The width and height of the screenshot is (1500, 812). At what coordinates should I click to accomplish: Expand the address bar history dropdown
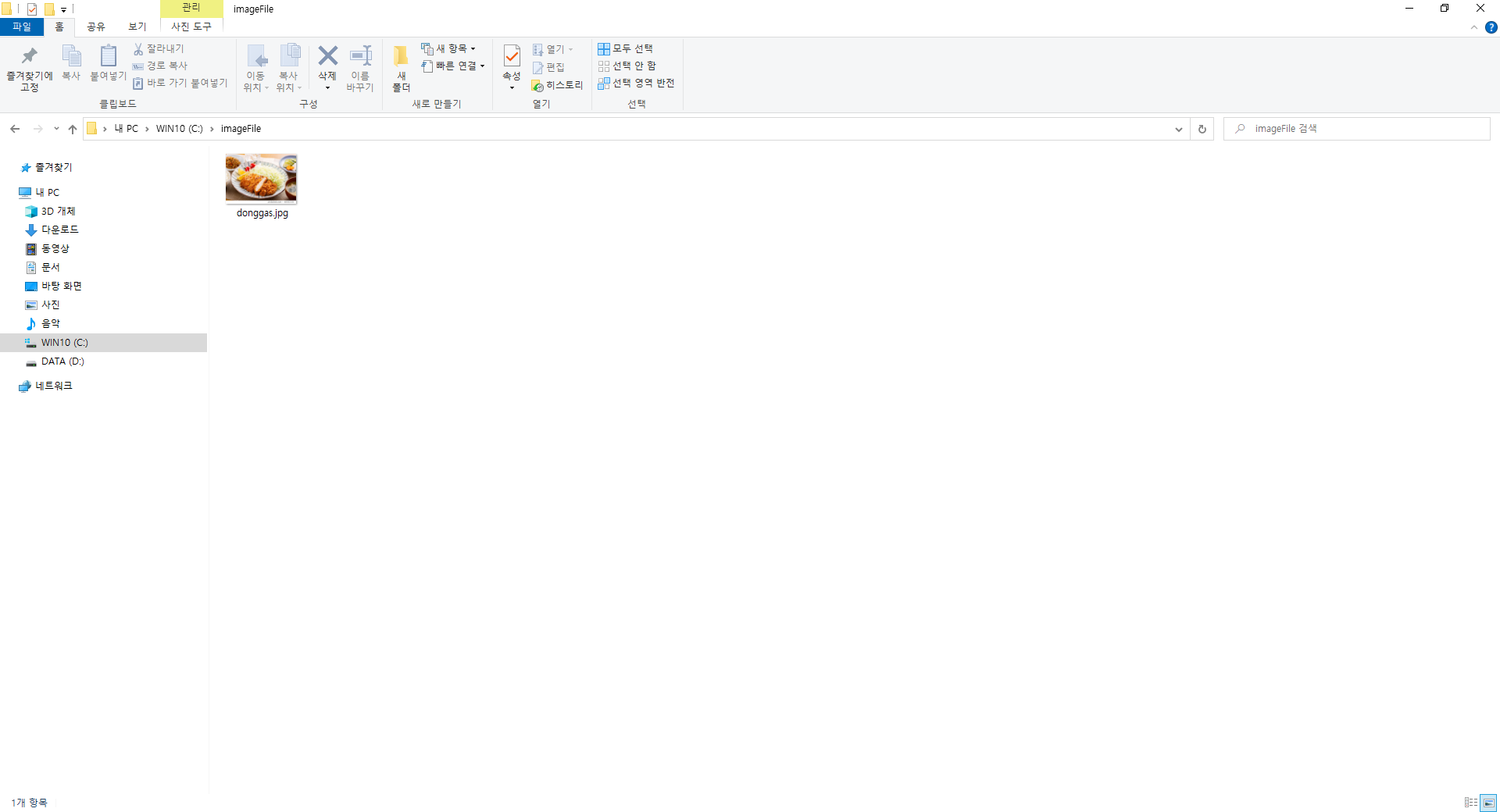tap(1180, 128)
